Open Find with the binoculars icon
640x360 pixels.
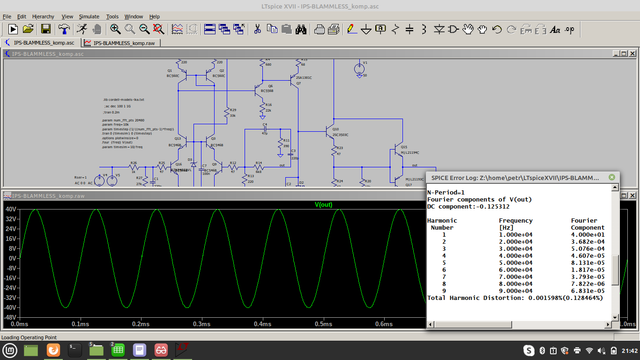pyautogui.click(x=301, y=29)
